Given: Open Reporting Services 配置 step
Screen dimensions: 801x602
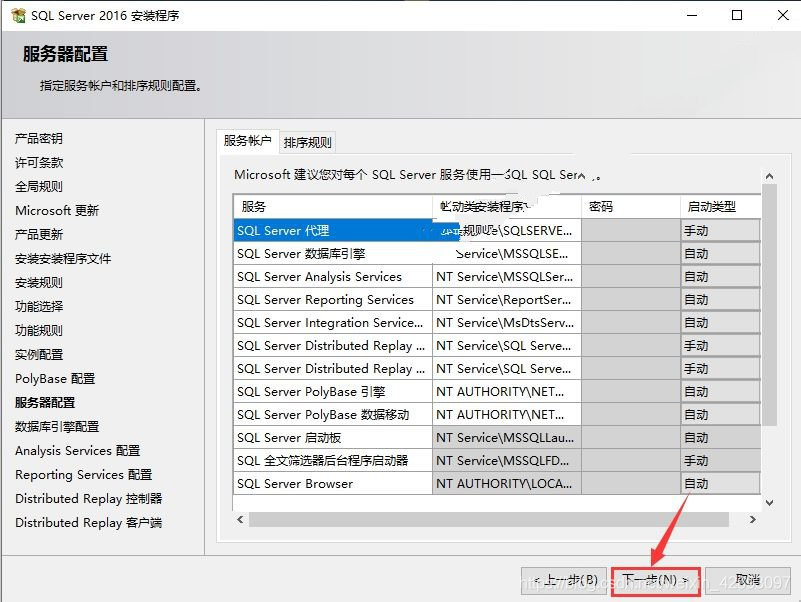Looking at the screenshot, I should [84, 475].
